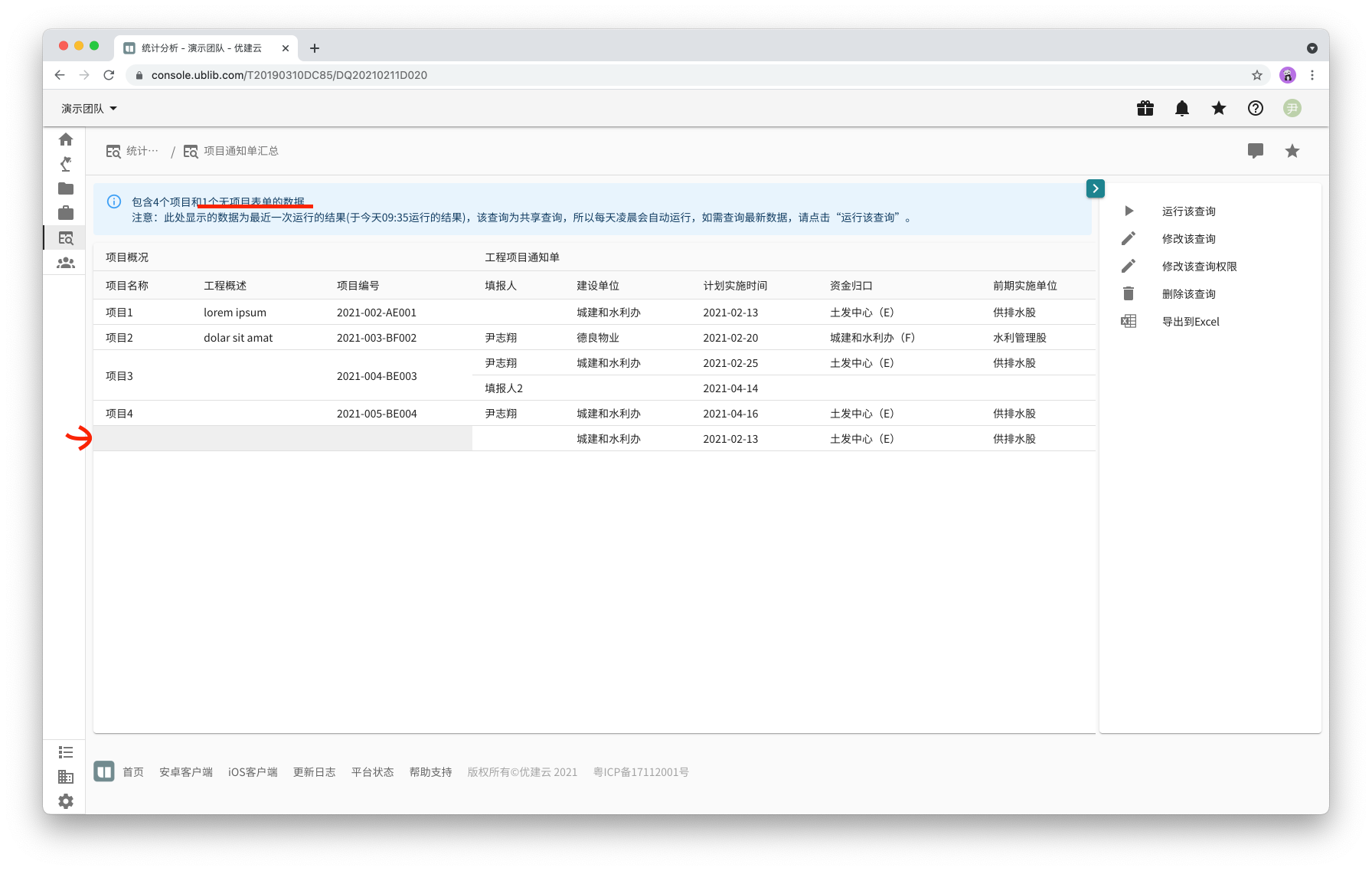The width and height of the screenshot is (1372, 871).
Task: Open the home icon in sidebar
Action: click(x=66, y=139)
